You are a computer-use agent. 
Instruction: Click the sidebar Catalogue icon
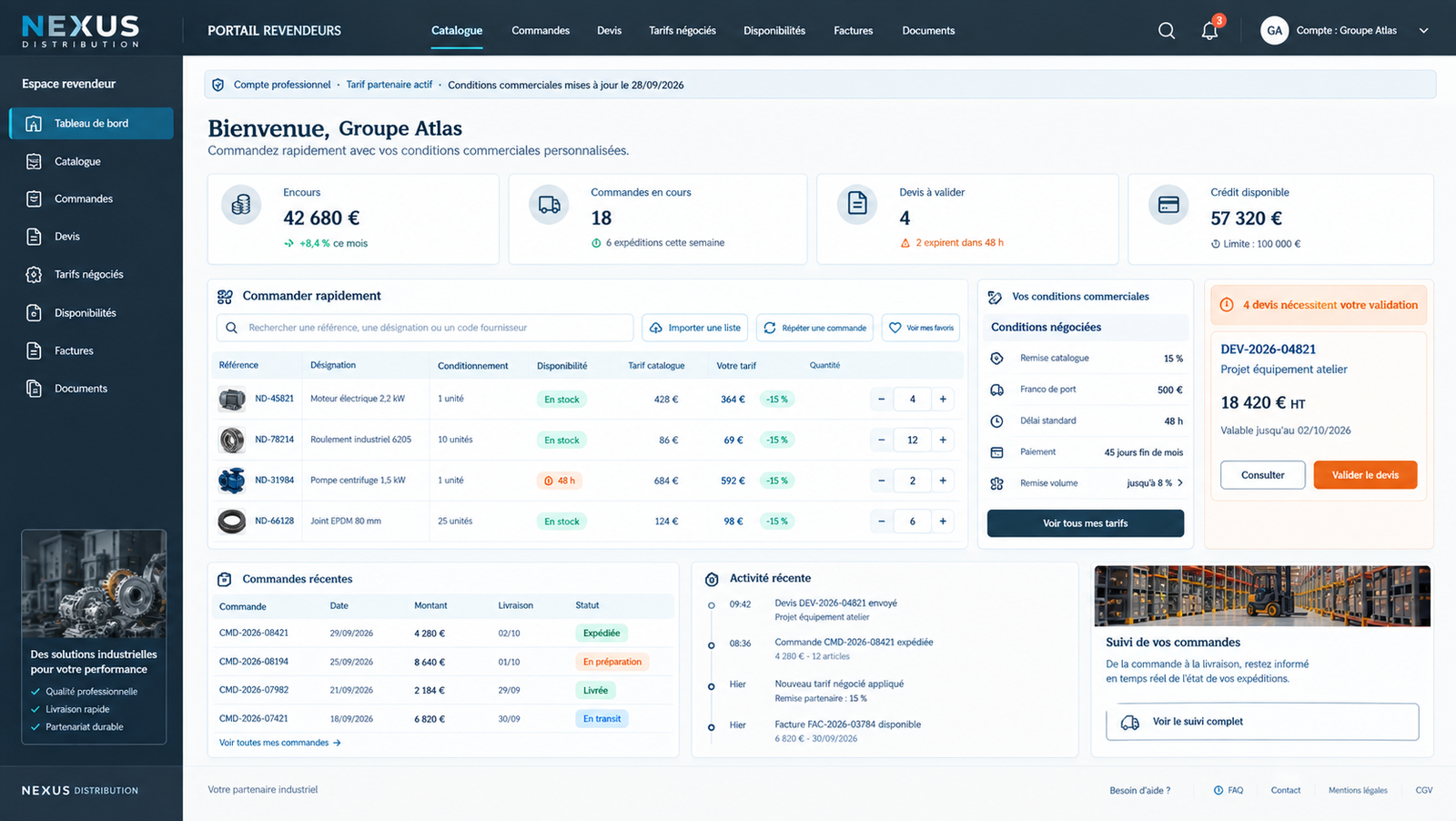(x=34, y=161)
